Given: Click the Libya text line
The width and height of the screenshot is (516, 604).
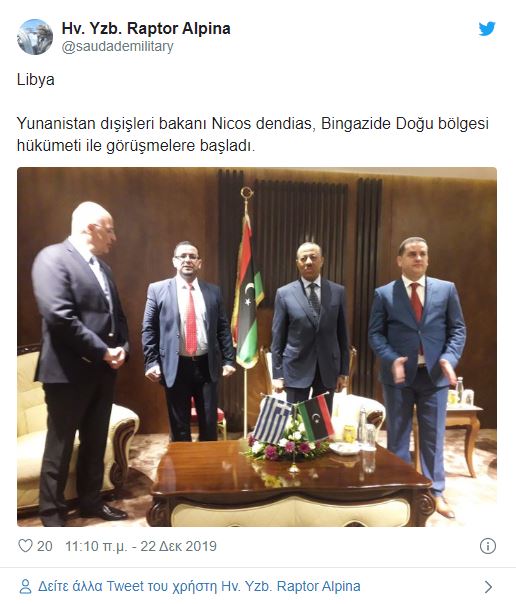Looking at the screenshot, I should (x=35, y=80).
